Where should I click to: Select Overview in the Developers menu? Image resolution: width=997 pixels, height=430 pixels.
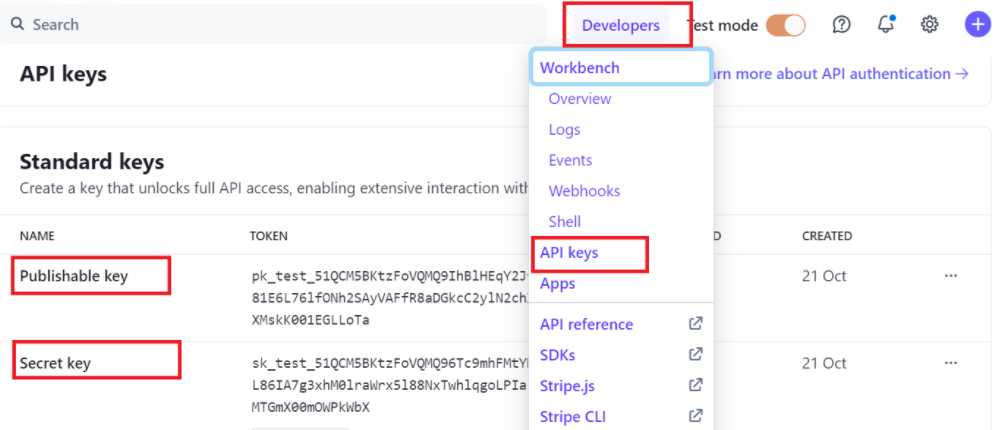pos(580,99)
